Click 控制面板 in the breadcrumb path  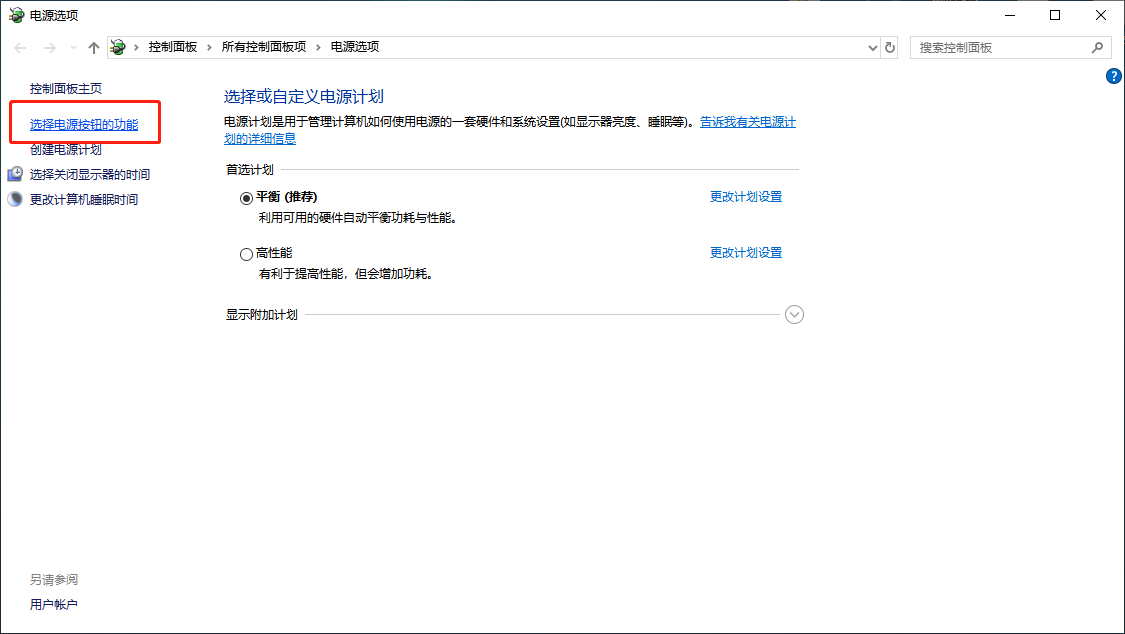(x=173, y=47)
